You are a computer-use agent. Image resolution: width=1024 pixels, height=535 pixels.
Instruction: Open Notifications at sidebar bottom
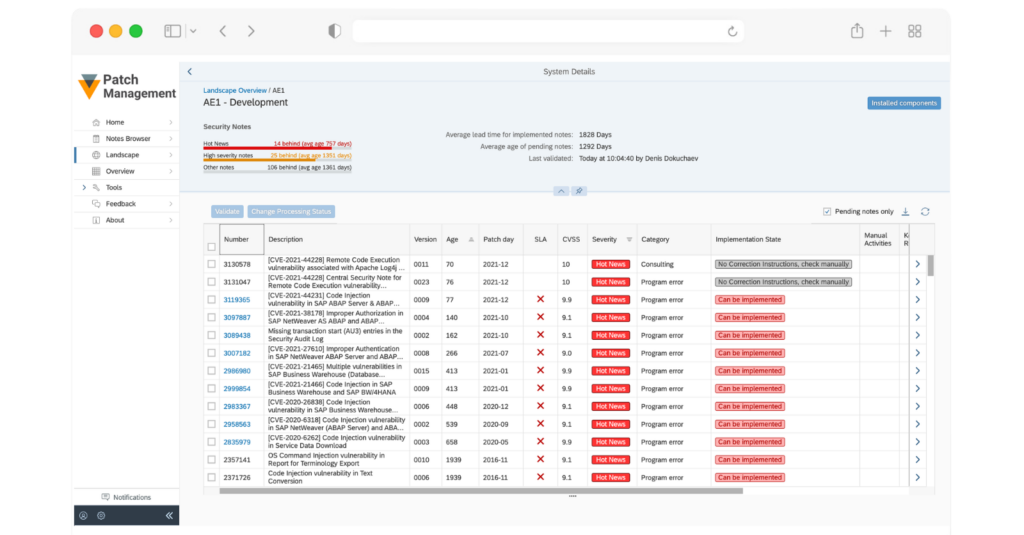[126, 497]
